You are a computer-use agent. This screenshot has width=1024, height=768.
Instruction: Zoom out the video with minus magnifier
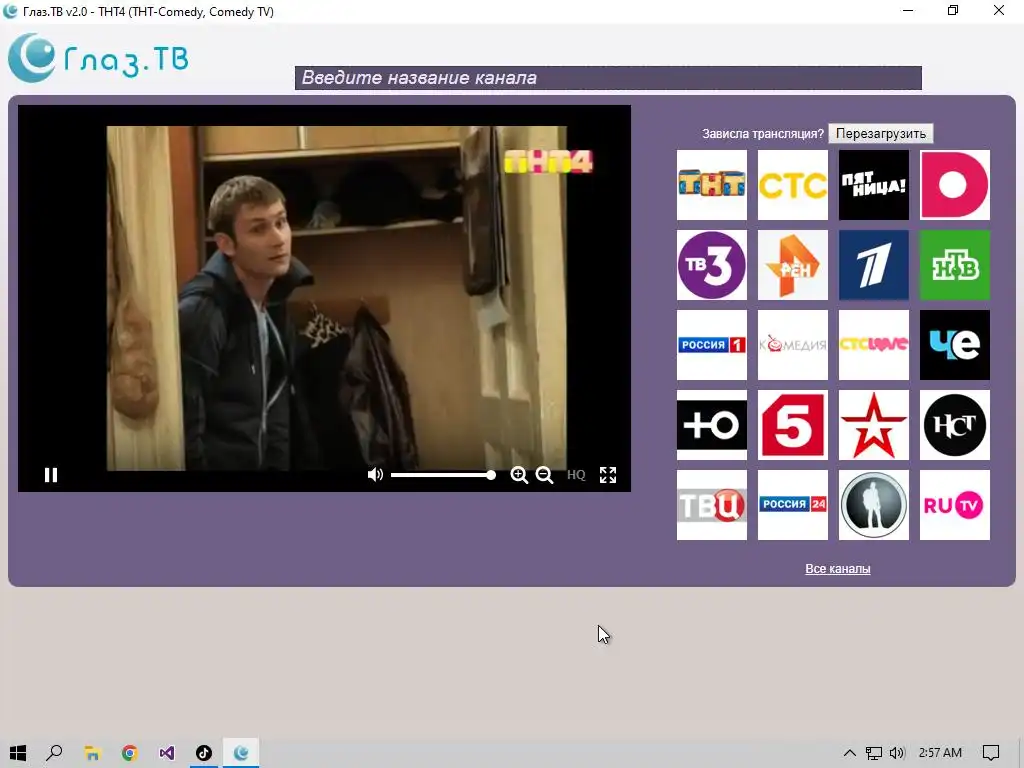point(544,475)
